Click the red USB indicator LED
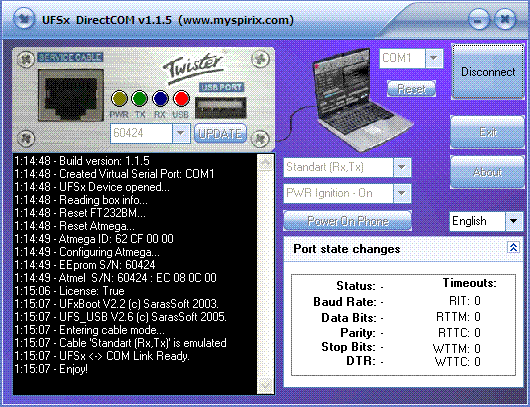 point(181,99)
